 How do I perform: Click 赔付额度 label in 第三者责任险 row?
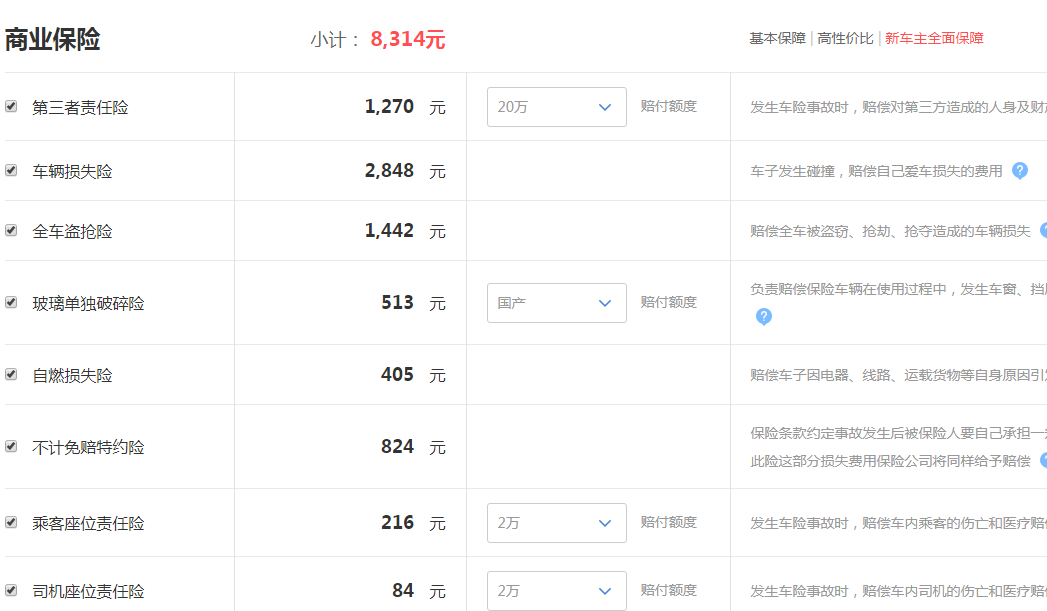click(x=668, y=106)
